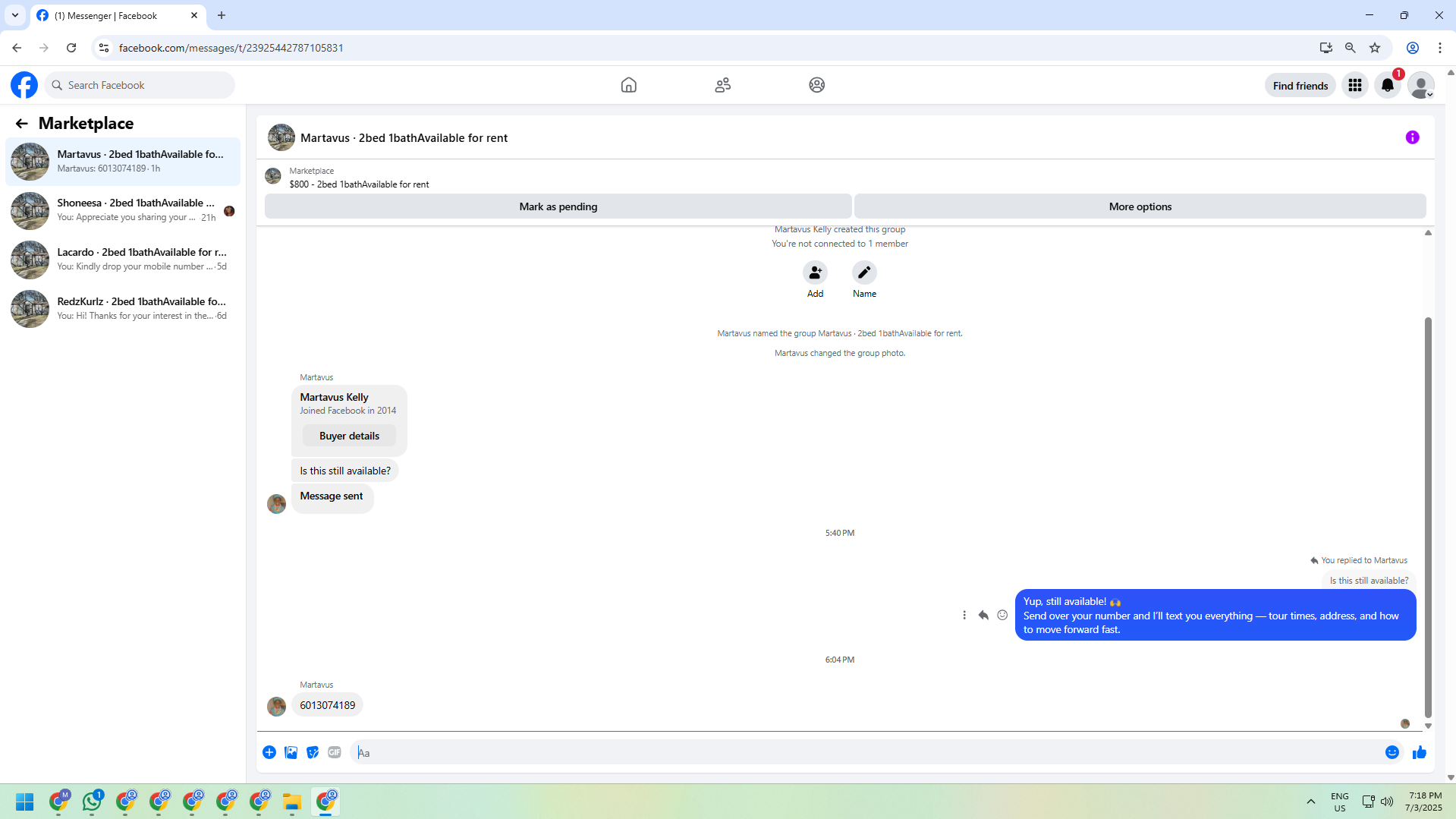Open File Explorer from the taskbar

[x=292, y=802]
